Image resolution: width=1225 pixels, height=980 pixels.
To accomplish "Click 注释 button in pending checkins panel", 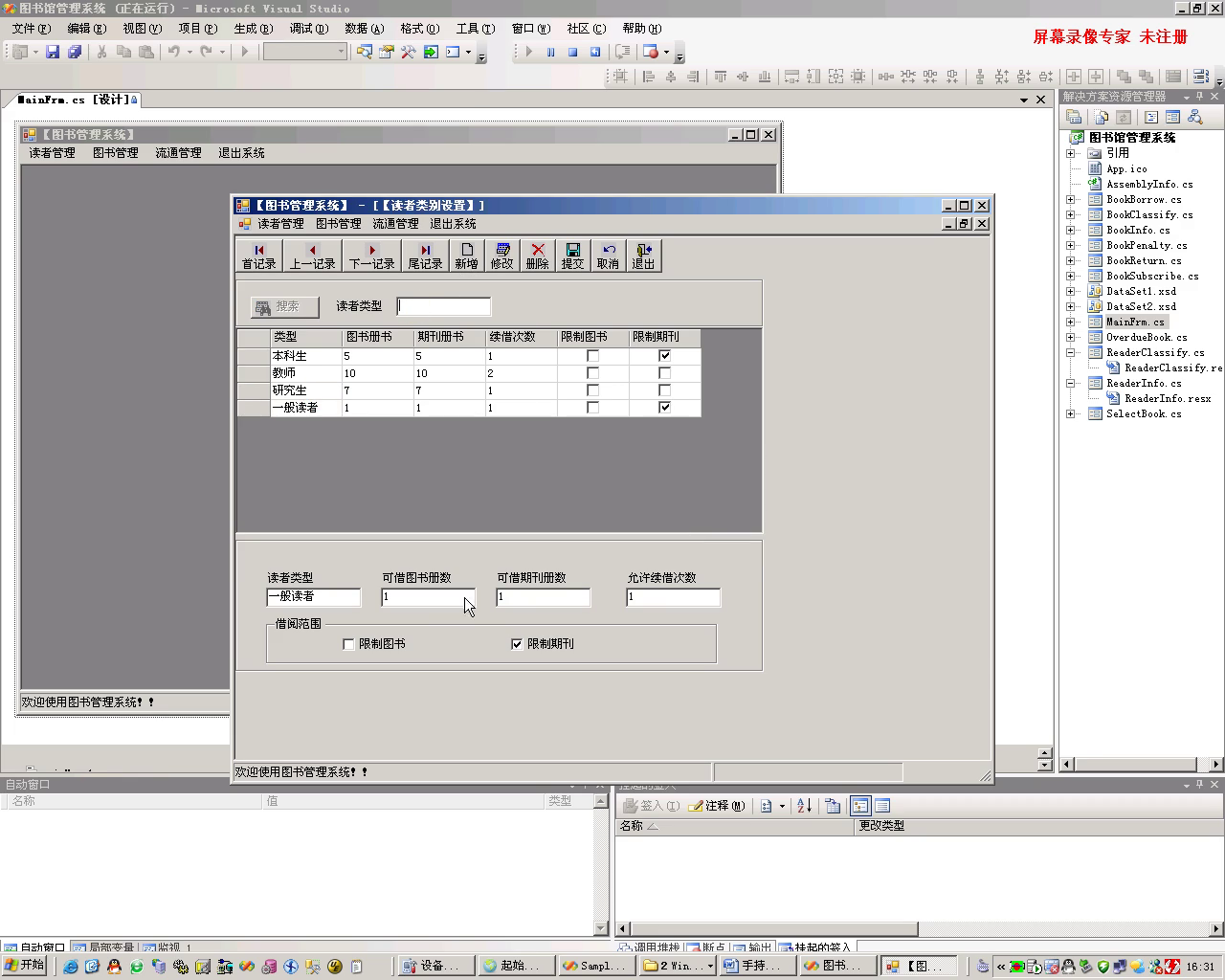I will coord(717,806).
